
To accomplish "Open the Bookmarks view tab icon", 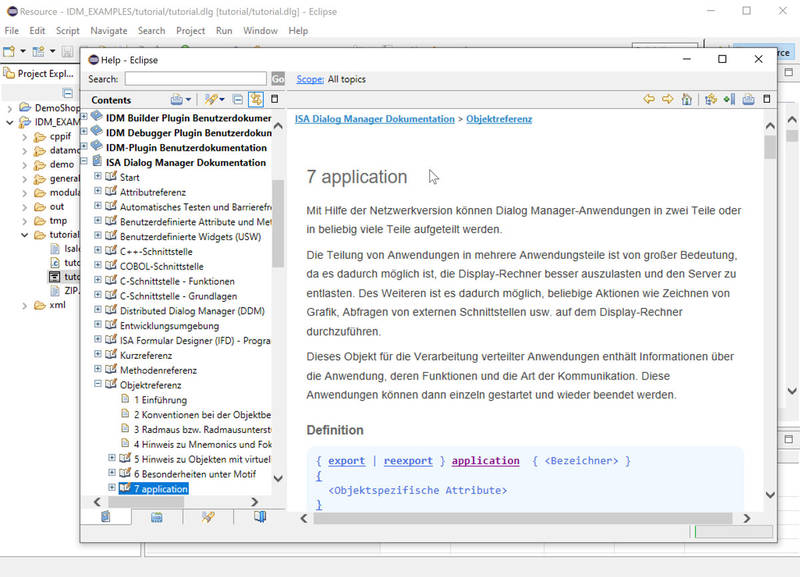I will point(260,517).
